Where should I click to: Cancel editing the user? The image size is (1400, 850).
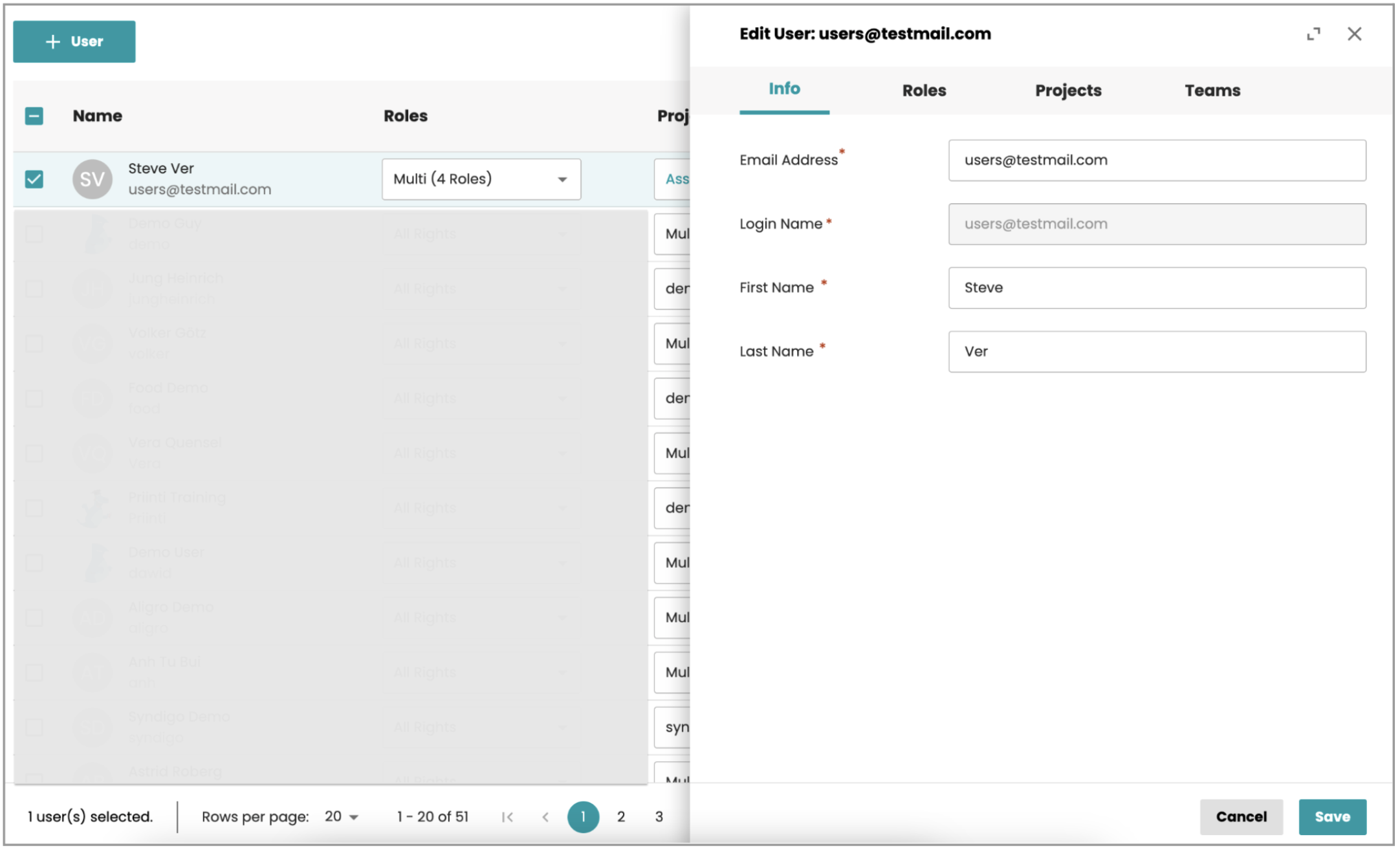1240,817
